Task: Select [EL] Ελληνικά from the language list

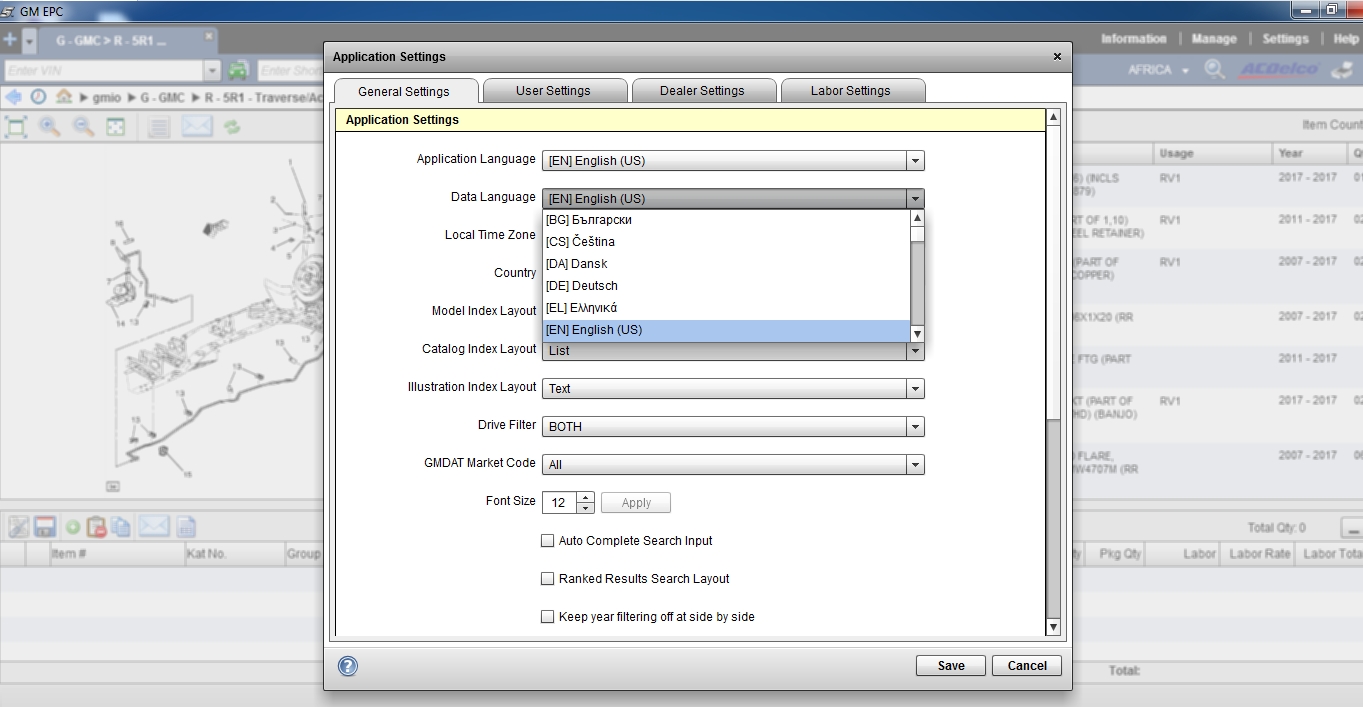Action: point(726,308)
